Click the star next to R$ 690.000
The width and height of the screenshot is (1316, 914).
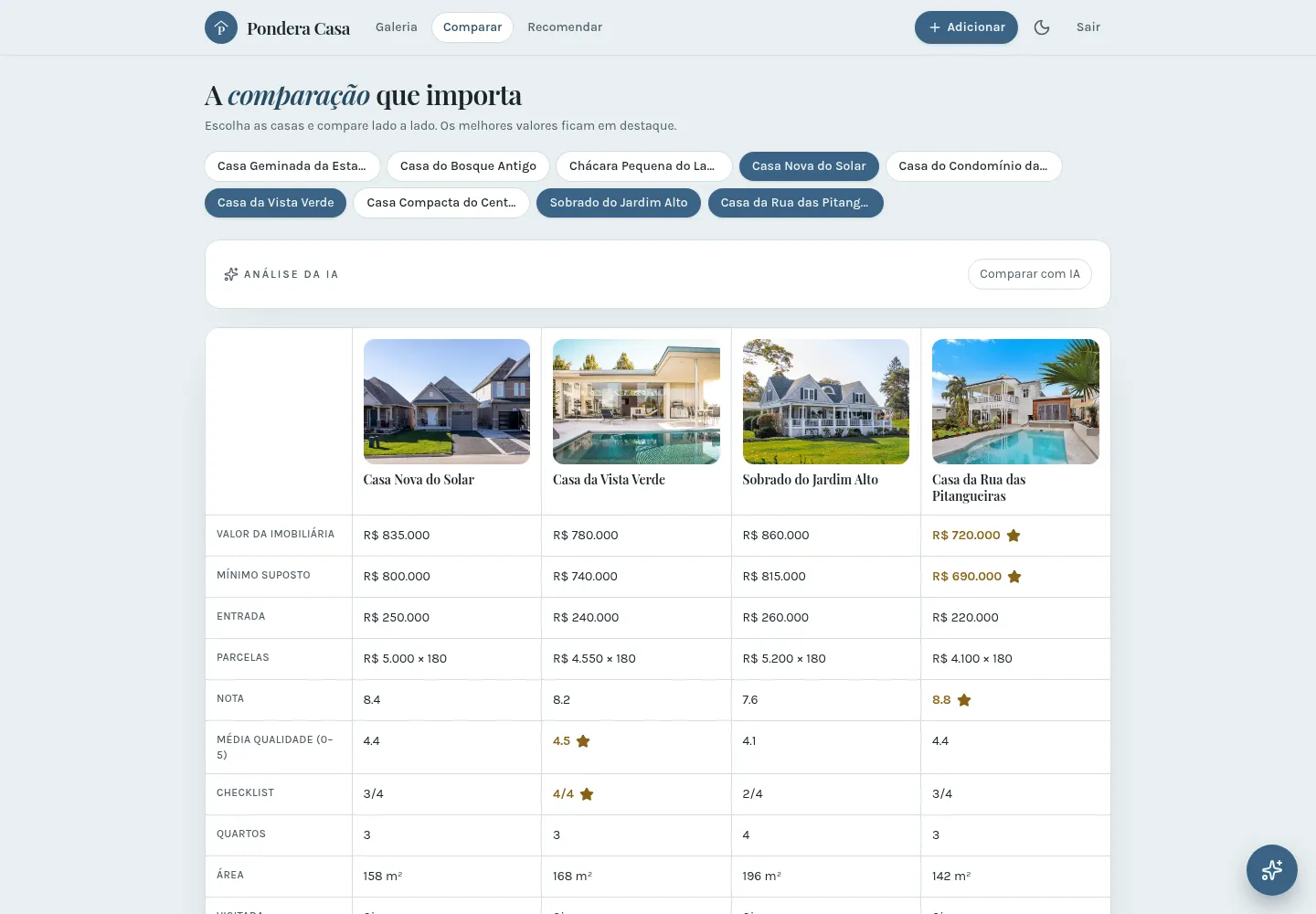[1014, 577]
